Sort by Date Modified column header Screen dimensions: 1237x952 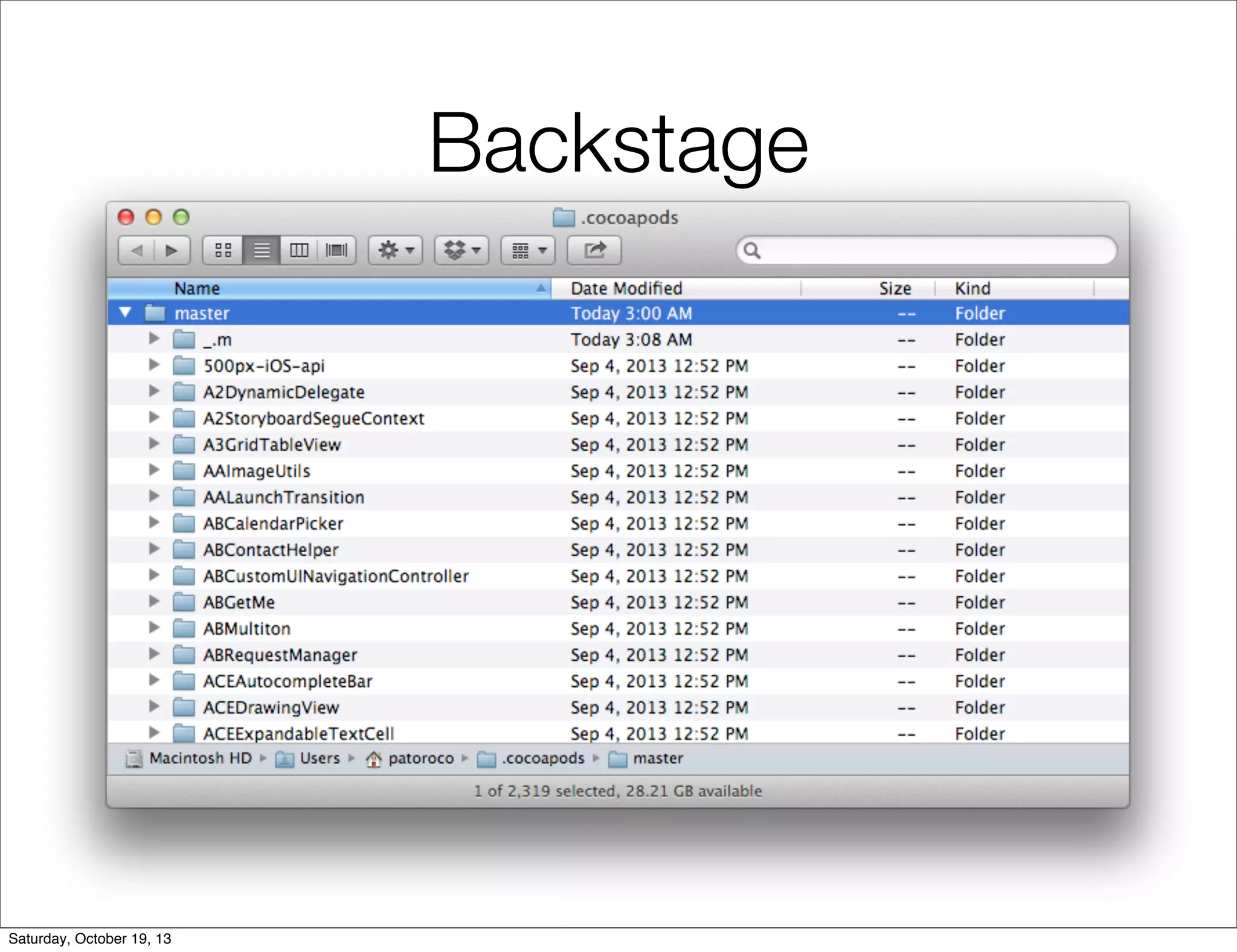point(676,289)
